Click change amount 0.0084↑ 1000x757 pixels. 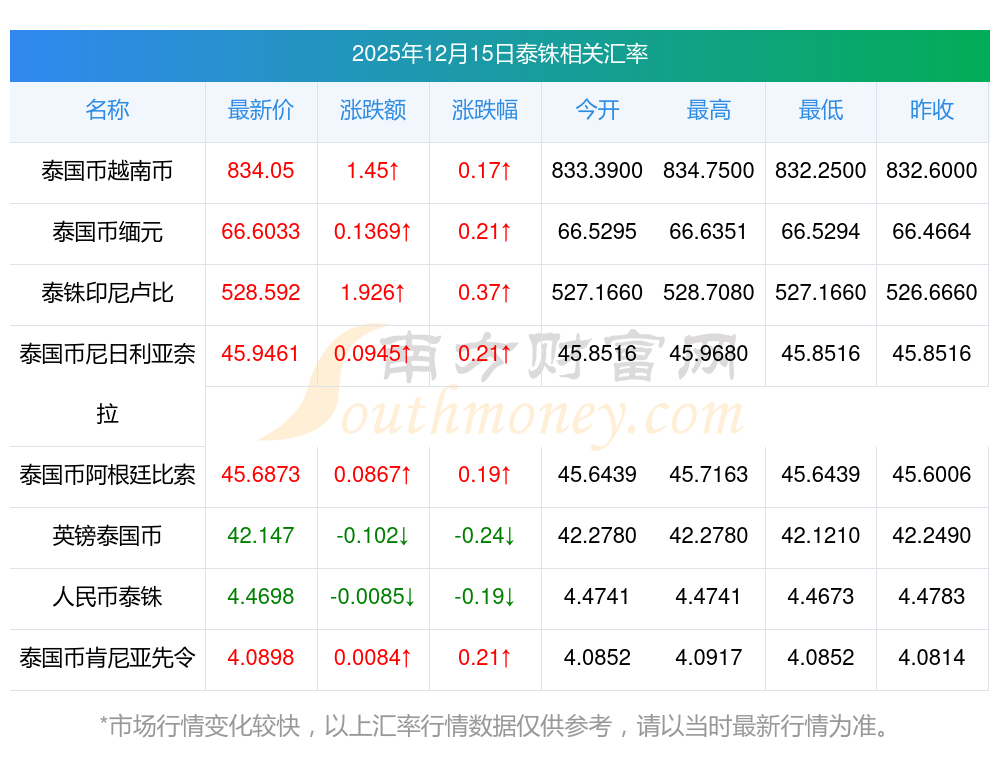click(373, 658)
